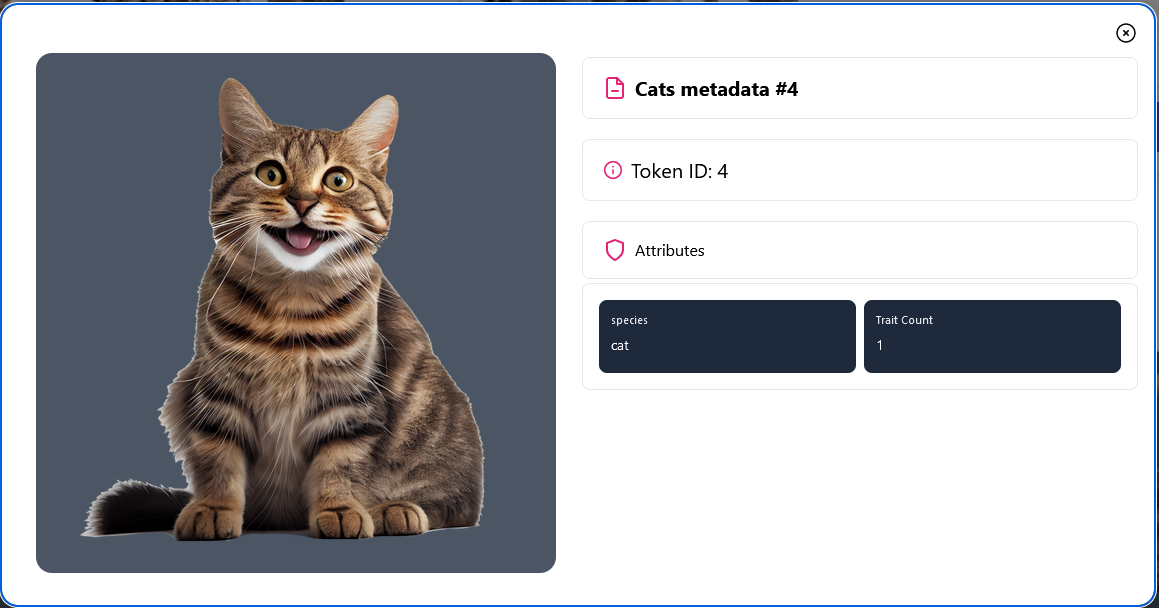Click the pink document icon beside the title

click(614, 89)
